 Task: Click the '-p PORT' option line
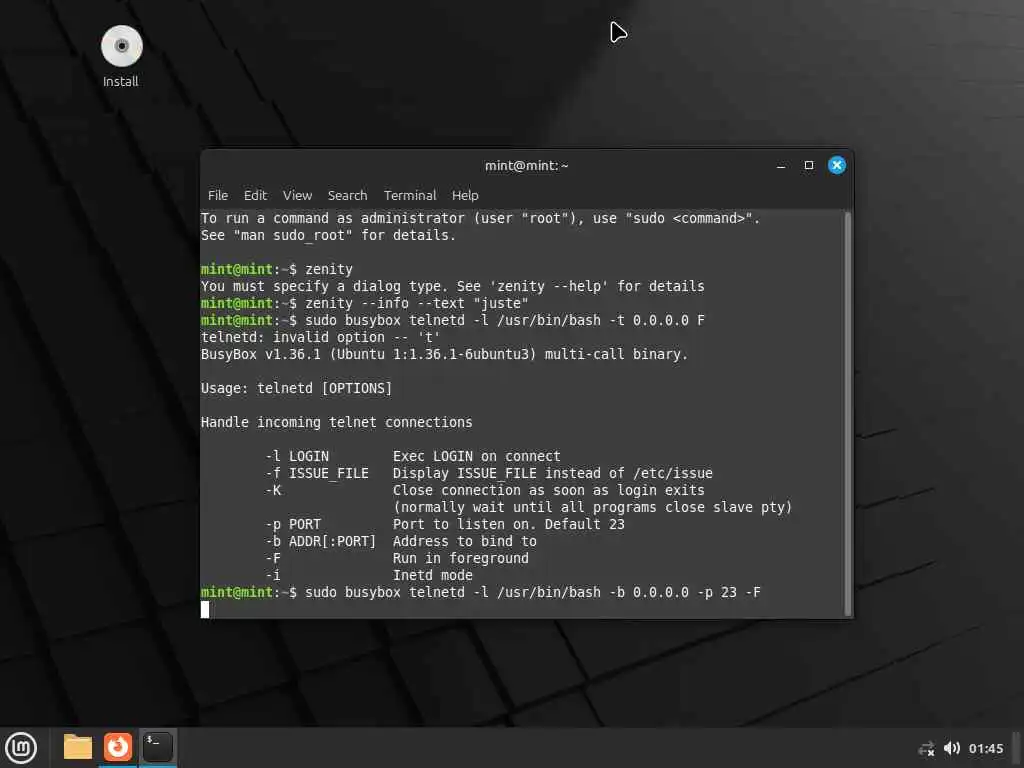445,524
